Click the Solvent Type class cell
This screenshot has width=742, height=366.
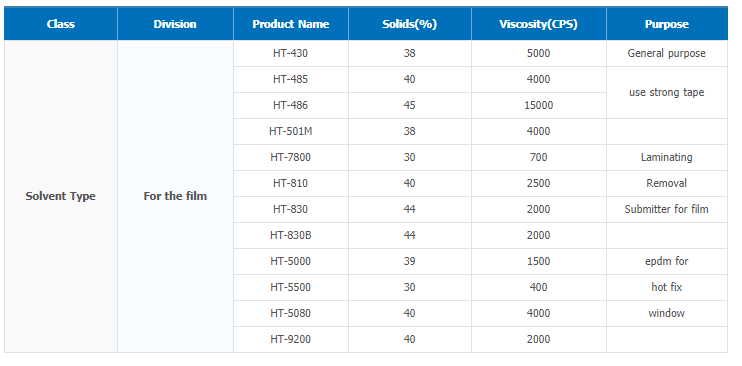pyautogui.click(x=61, y=196)
